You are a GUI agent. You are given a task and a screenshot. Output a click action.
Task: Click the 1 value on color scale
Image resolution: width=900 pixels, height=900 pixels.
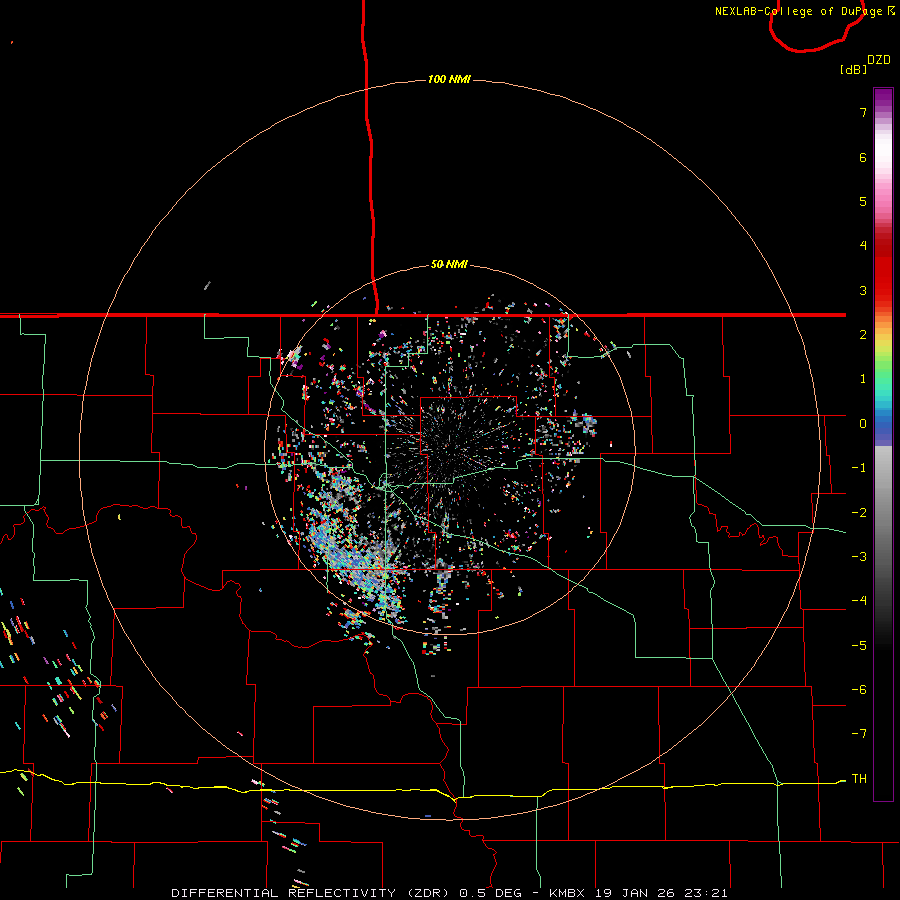(x=863, y=379)
